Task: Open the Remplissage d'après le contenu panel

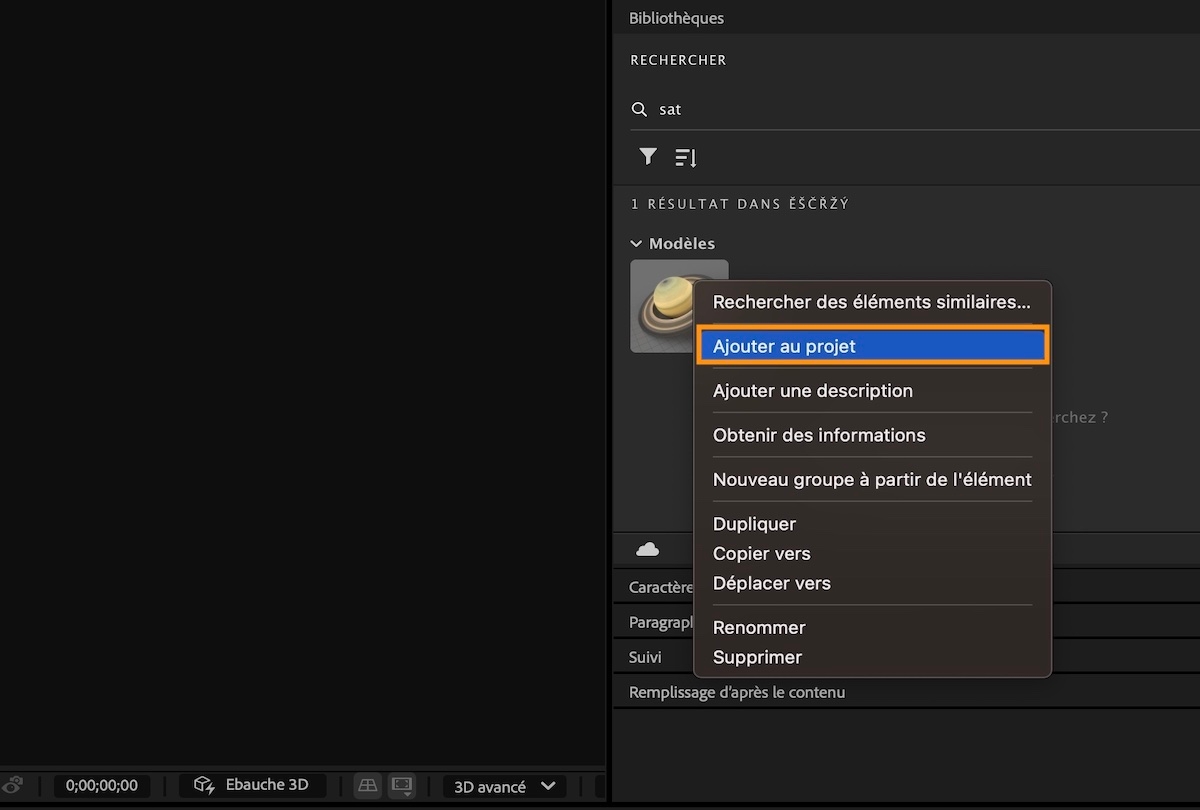Action: click(736, 691)
